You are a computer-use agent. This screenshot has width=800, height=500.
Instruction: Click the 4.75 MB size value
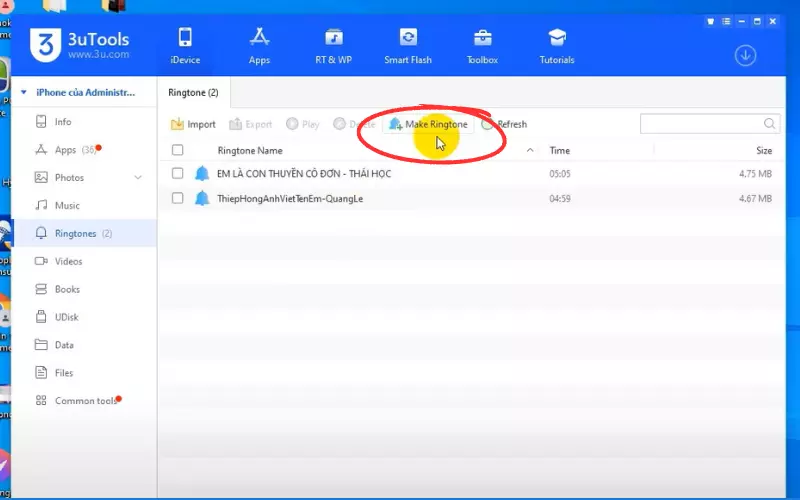coord(755,174)
